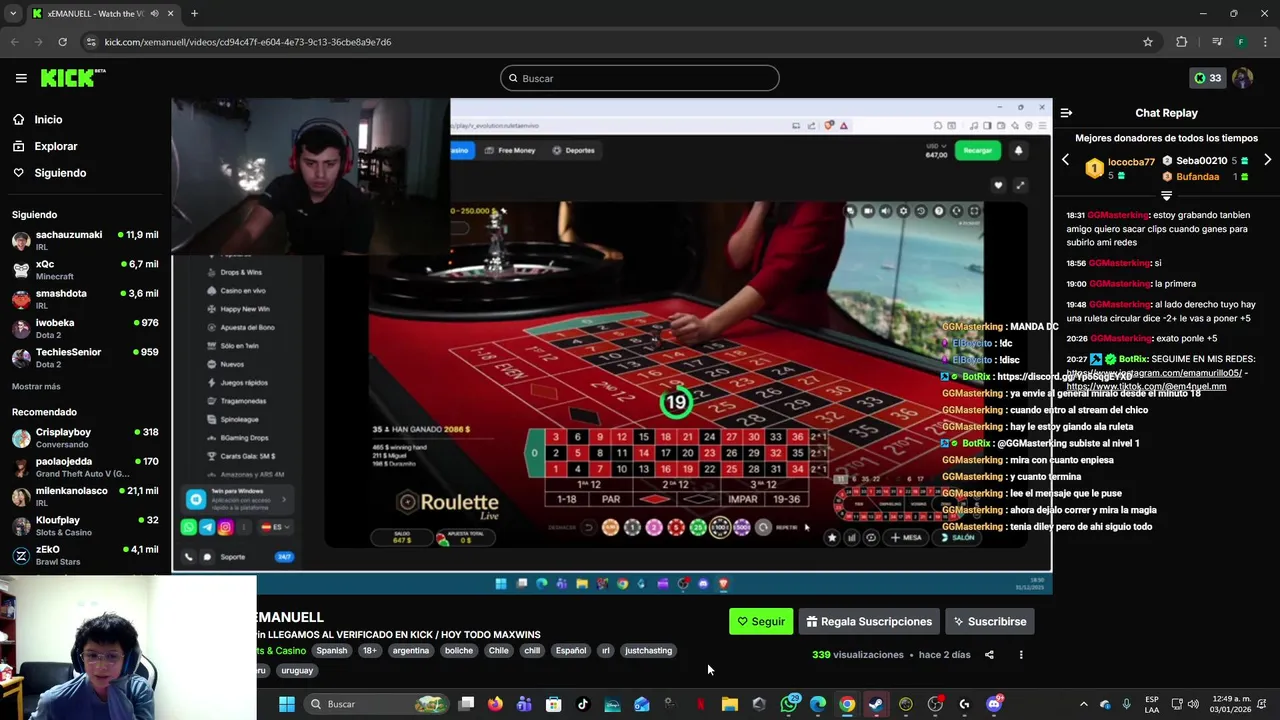Bookmark this page with the star icon
Screen dimensions: 1280x720
1148,42
